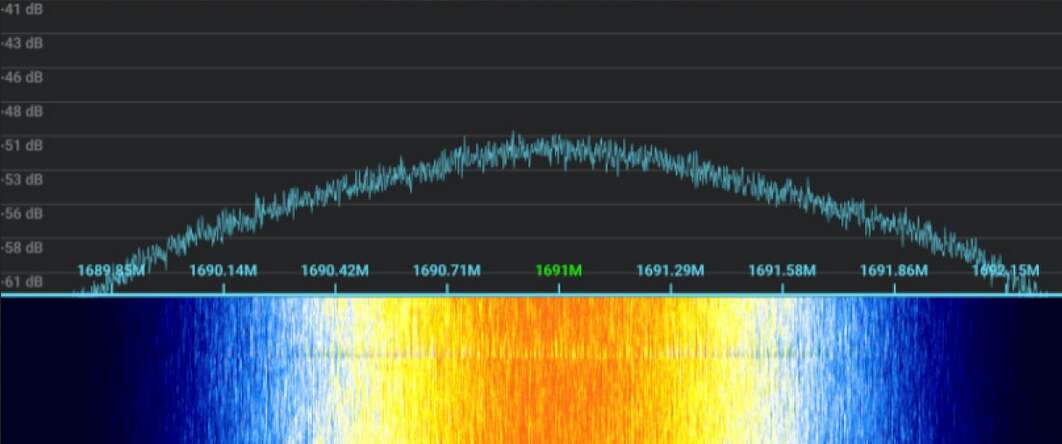The height and width of the screenshot is (444, 1062).
Task: Select the -48 dB gridline label
Action: tap(22, 112)
